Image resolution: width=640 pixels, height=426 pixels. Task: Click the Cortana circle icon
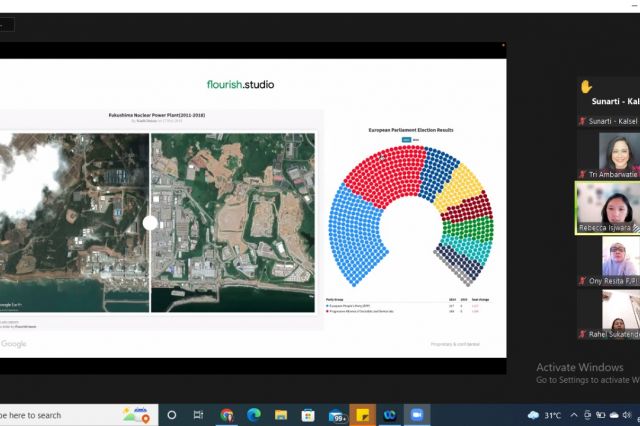pyautogui.click(x=172, y=414)
